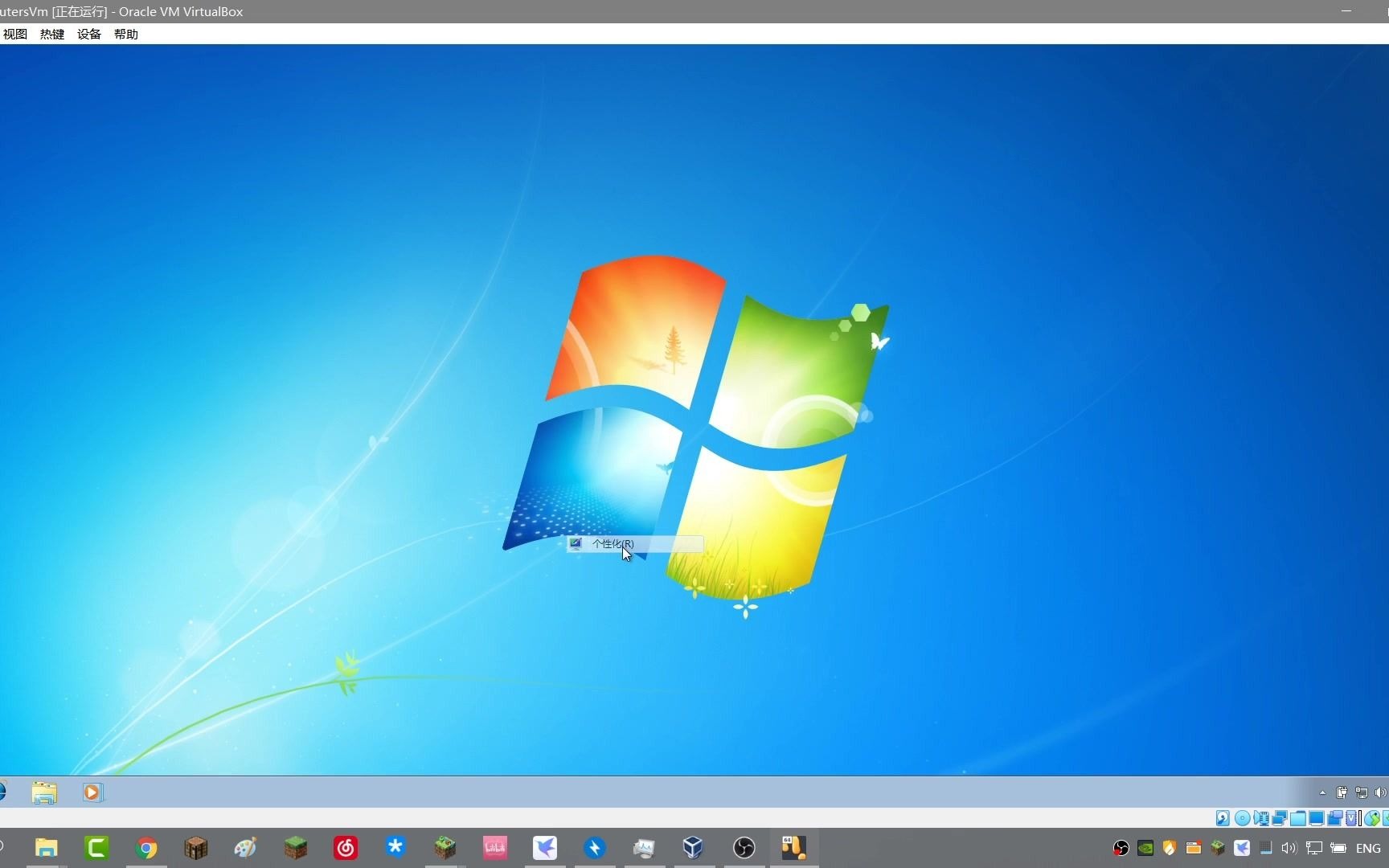
Task: Open the 视图 menu
Action: tap(14, 34)
